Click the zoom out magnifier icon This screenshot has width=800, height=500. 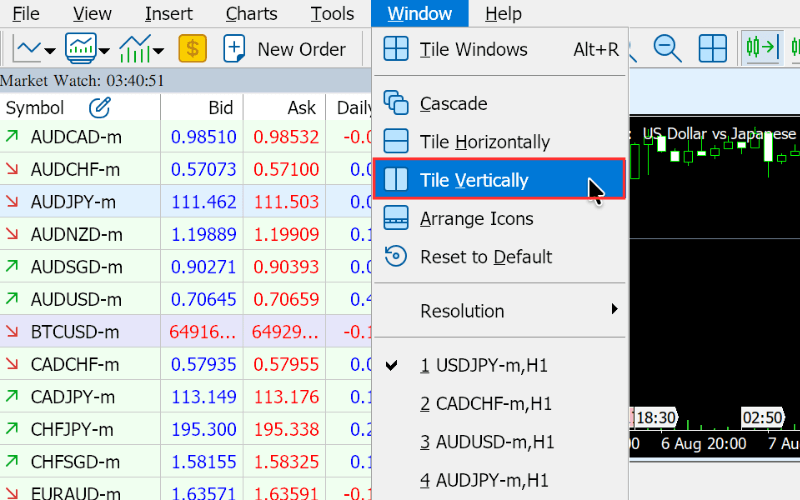pos(667,48)
